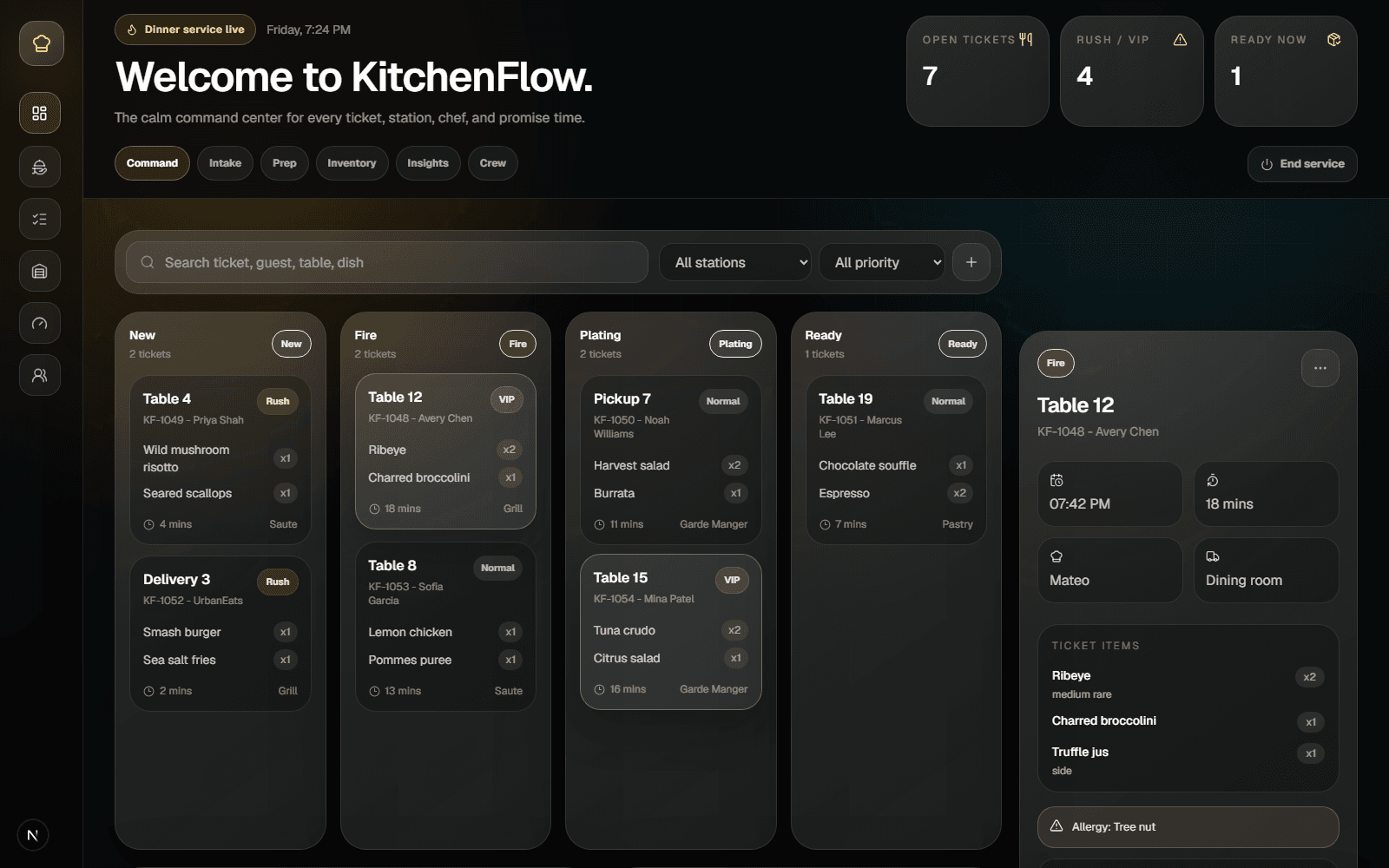Open the Table 4 ticket card
This screenshot has width=1389, height=868.
(x=221, y=460)
